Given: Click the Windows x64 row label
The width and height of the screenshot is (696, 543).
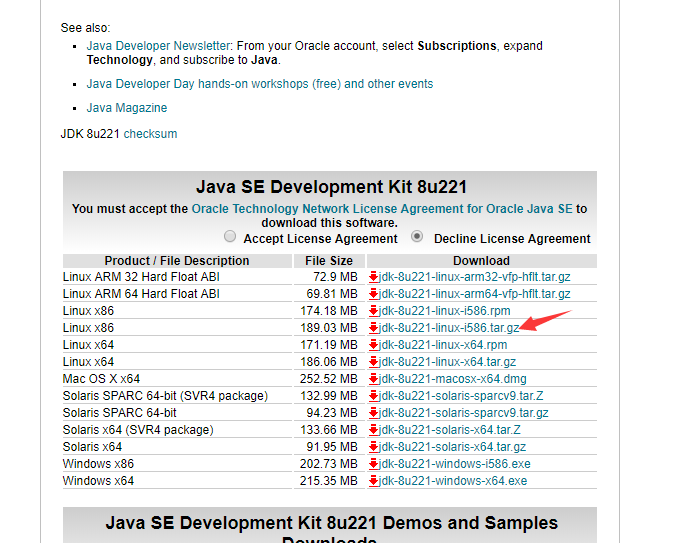Looking at the screenshot, I should coord(98,481).
